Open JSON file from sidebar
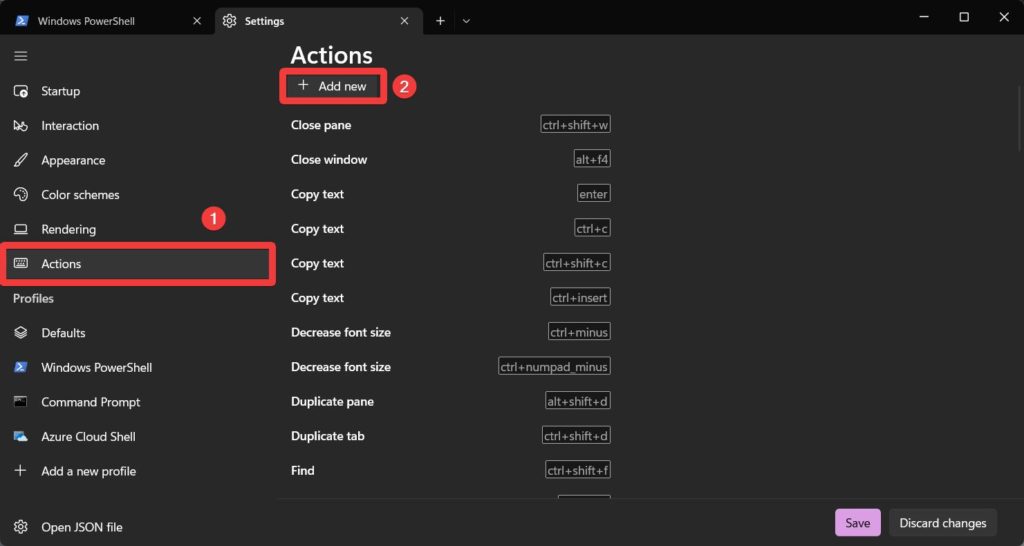Viewport: 1024px width, 546px height. click(x=81, y=527)
